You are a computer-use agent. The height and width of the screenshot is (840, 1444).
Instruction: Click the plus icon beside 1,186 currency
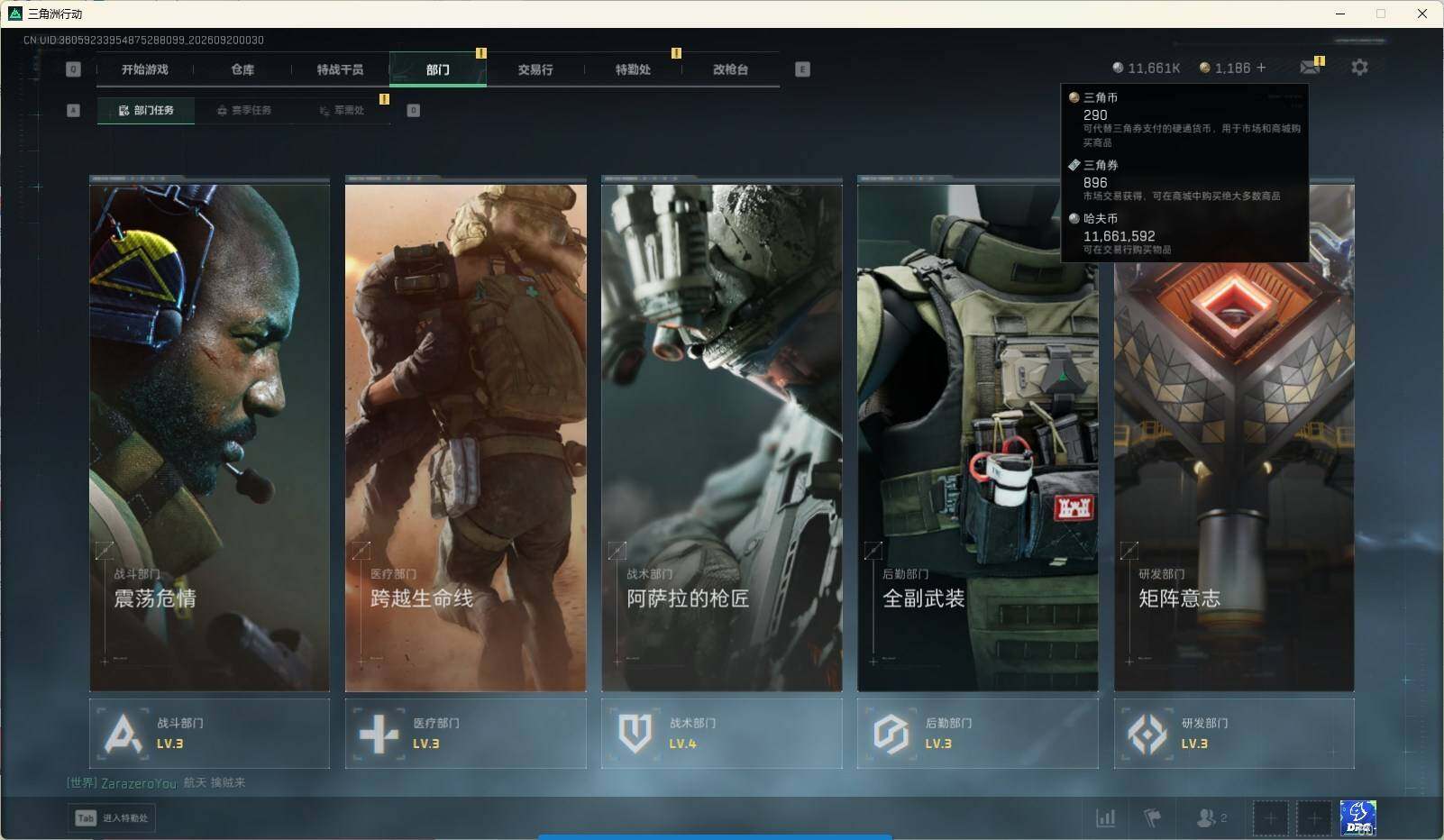click(x=1261, y=68)
